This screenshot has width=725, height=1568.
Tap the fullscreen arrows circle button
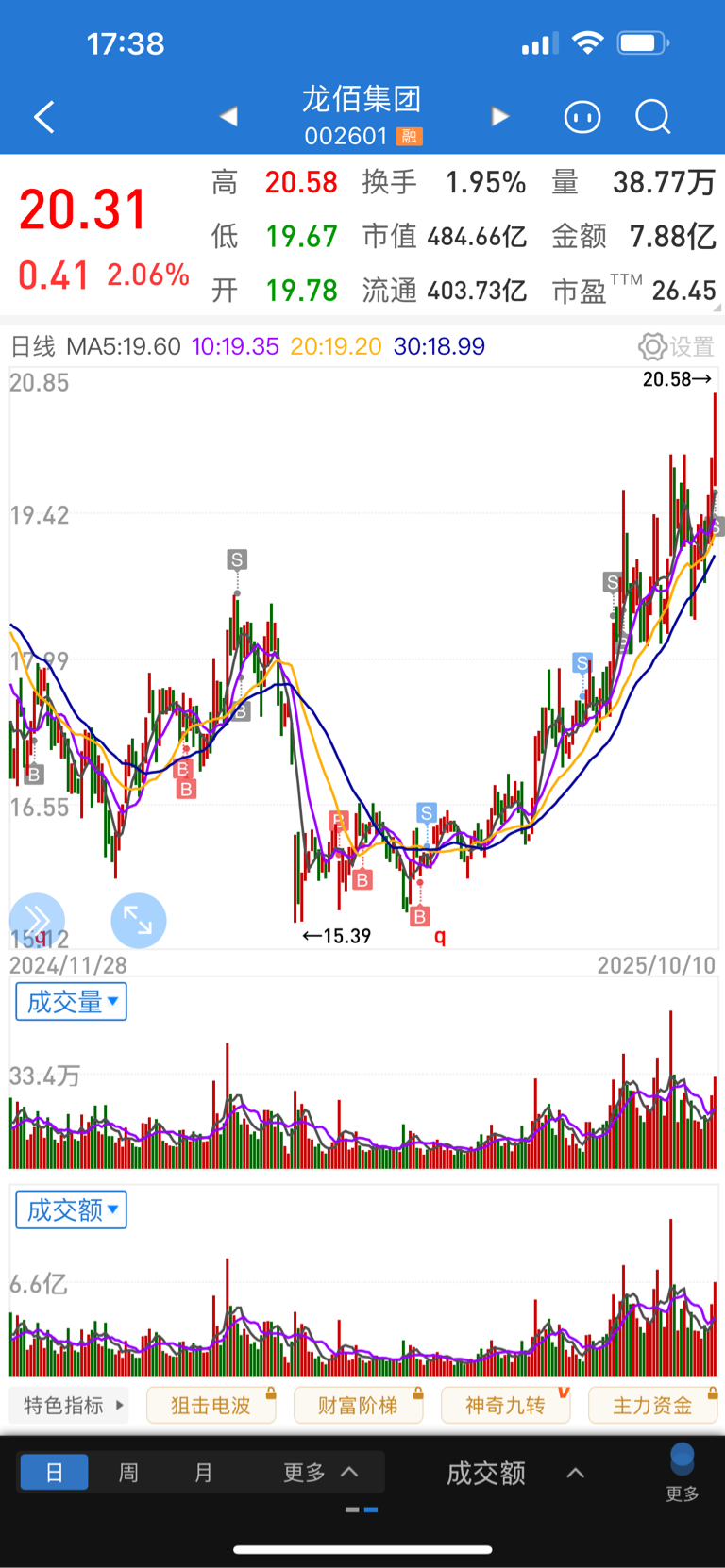point(139,920)
